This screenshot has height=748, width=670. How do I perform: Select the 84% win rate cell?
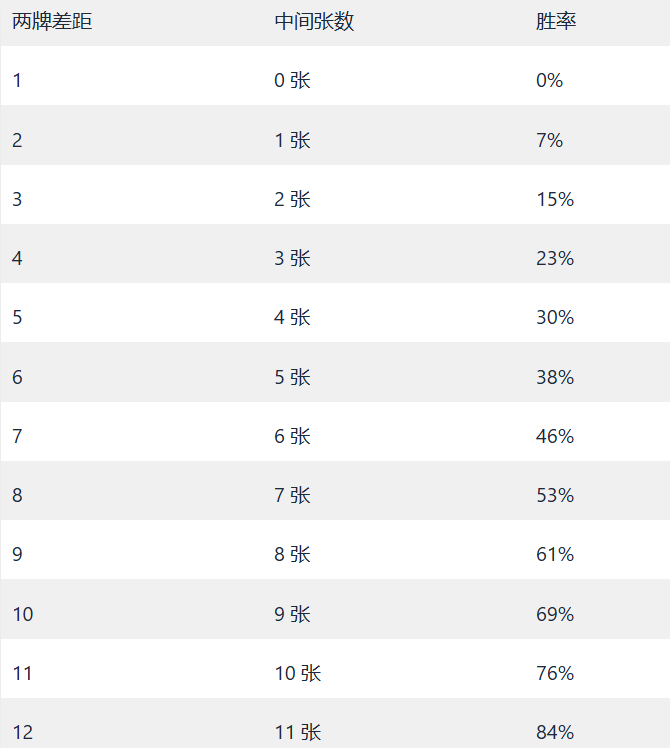point(555,732)
